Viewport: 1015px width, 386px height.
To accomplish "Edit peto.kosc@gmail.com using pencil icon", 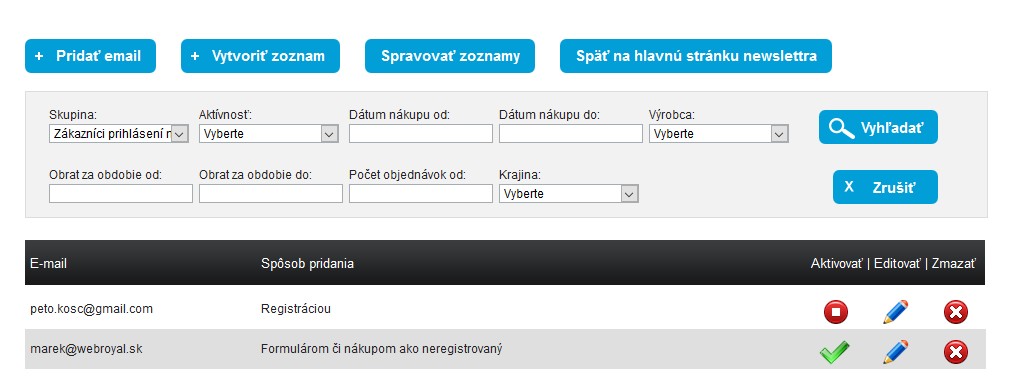I will [896, 312].
